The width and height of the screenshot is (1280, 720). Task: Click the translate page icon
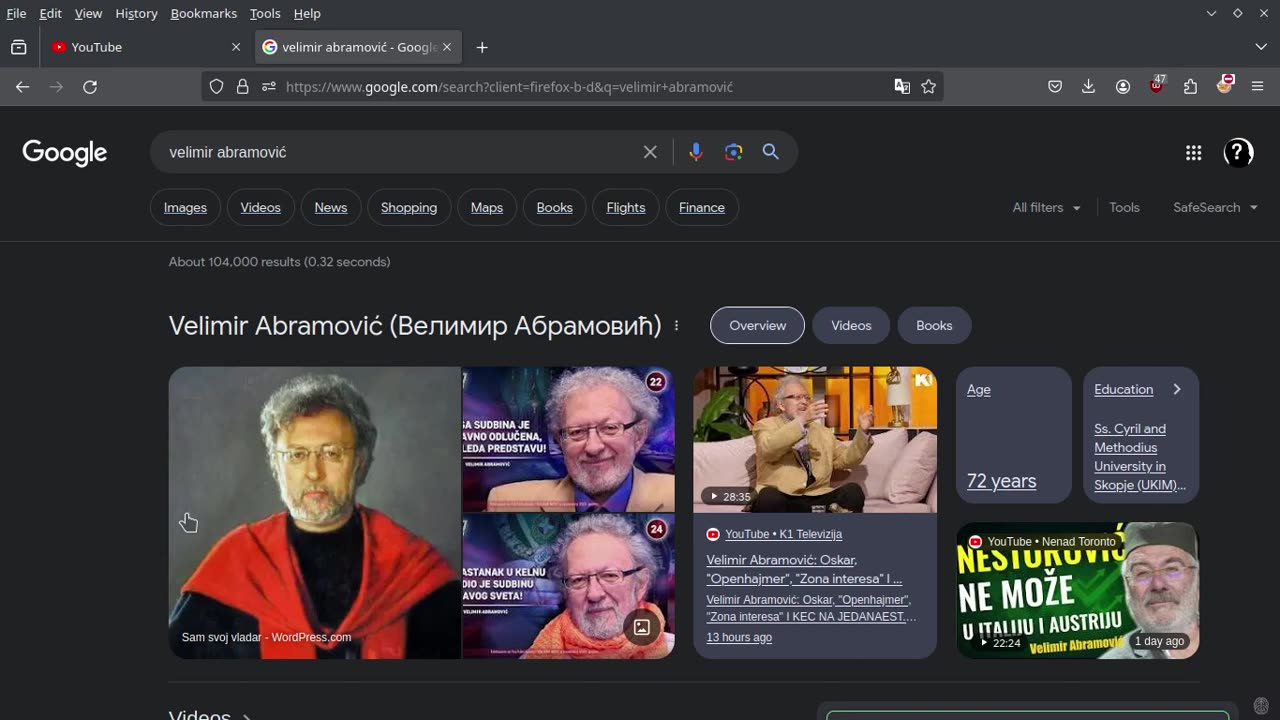point(902,87)
